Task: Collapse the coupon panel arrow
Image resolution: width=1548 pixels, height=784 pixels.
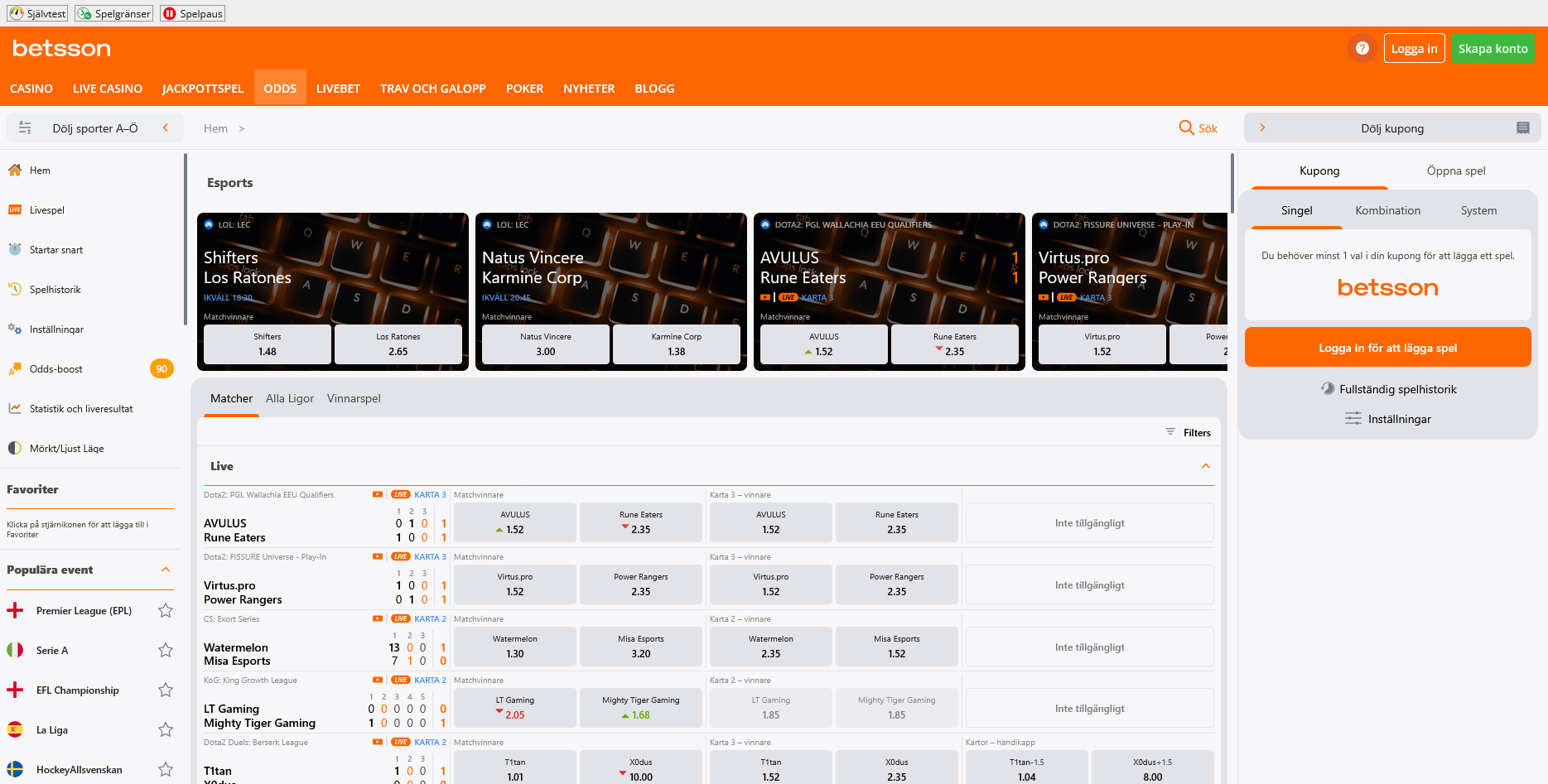Action: point(1262,128)
